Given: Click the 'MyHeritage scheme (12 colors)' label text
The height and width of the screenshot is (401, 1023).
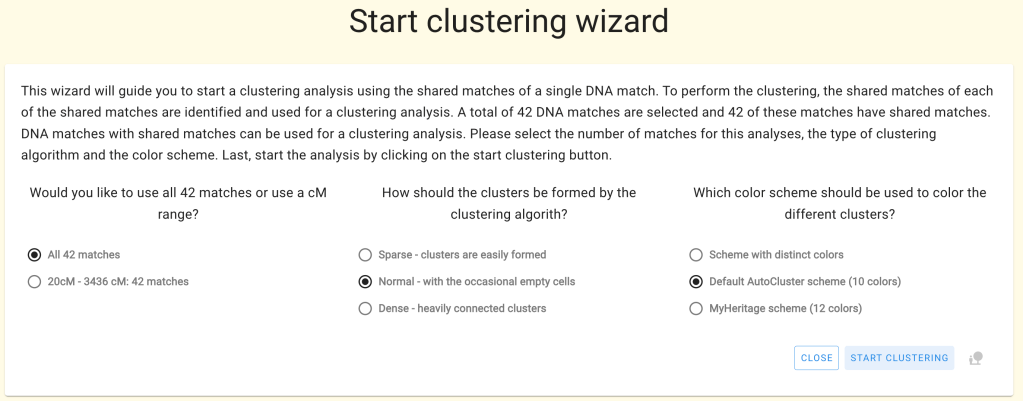Looking at the screenshot, I should (x=785, y=309).
